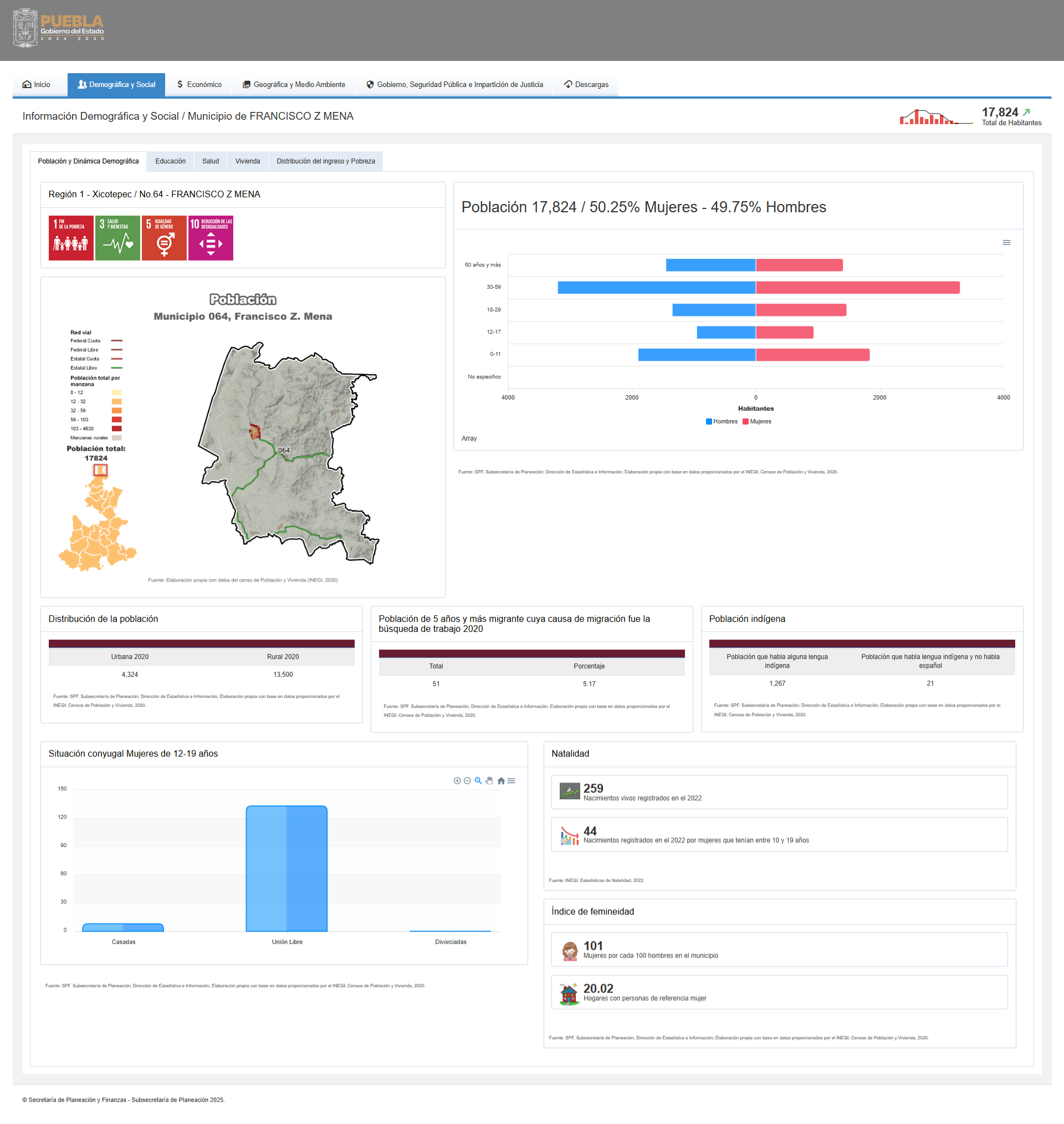The image size is (1064, 1124).
Task: Open the Geográfica y Medio Ambiente tab
Action: click(294, 84)
